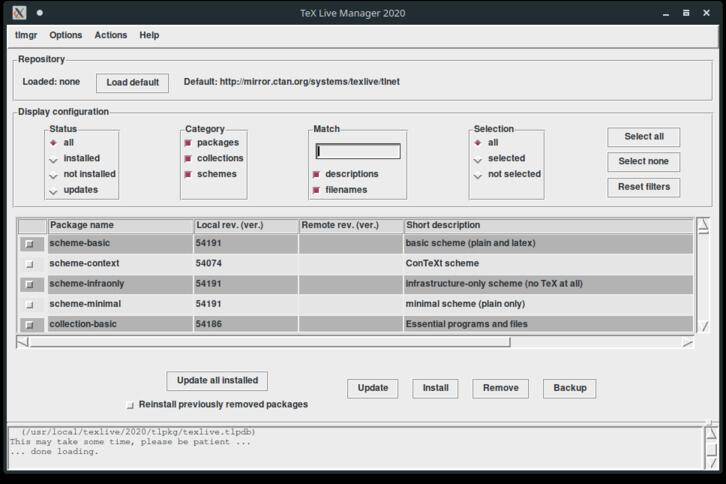Open the Actions menu
Screen dimensions: 726x484
(111, 35)
